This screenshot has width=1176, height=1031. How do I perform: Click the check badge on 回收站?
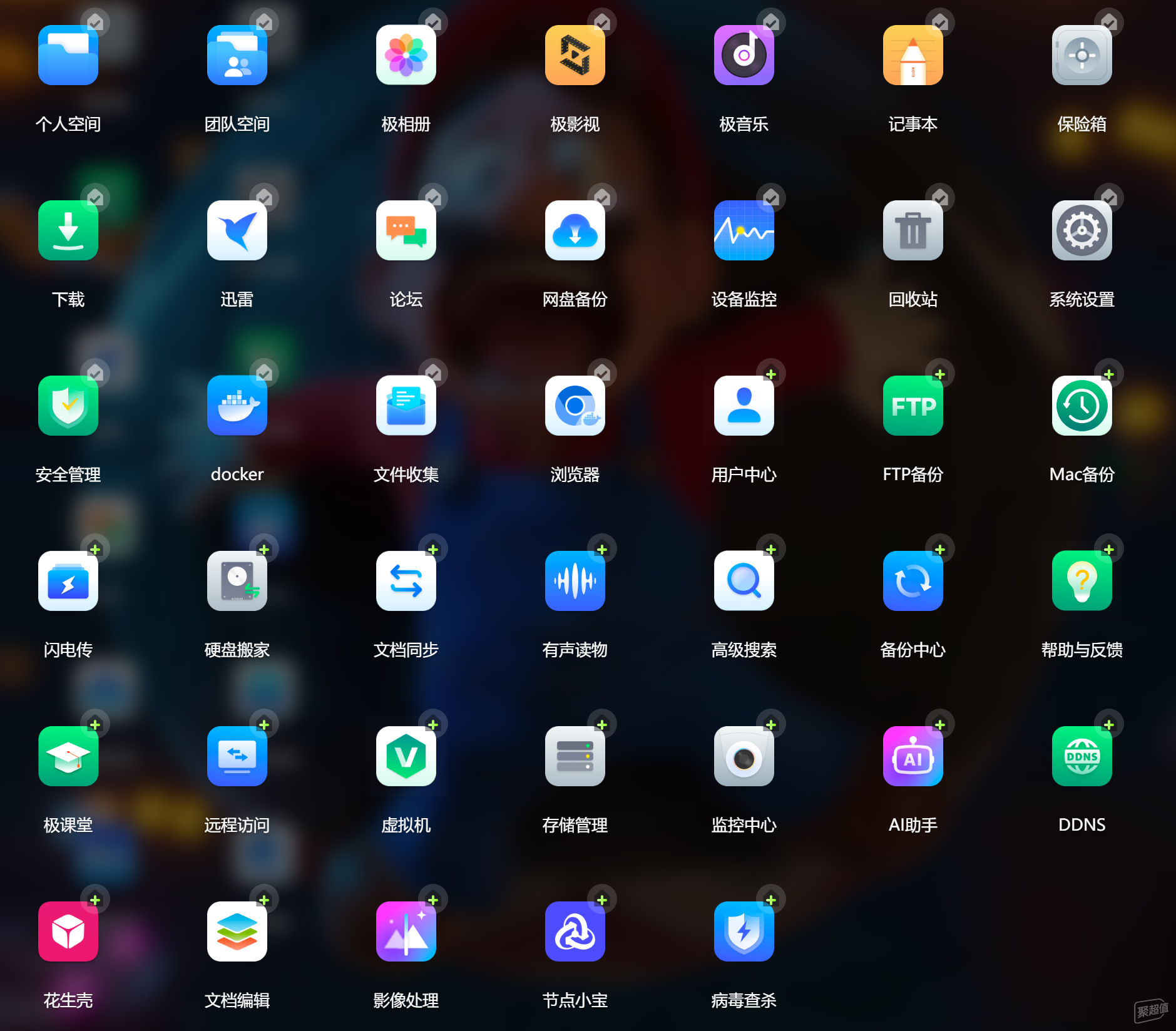pos(940,198)
